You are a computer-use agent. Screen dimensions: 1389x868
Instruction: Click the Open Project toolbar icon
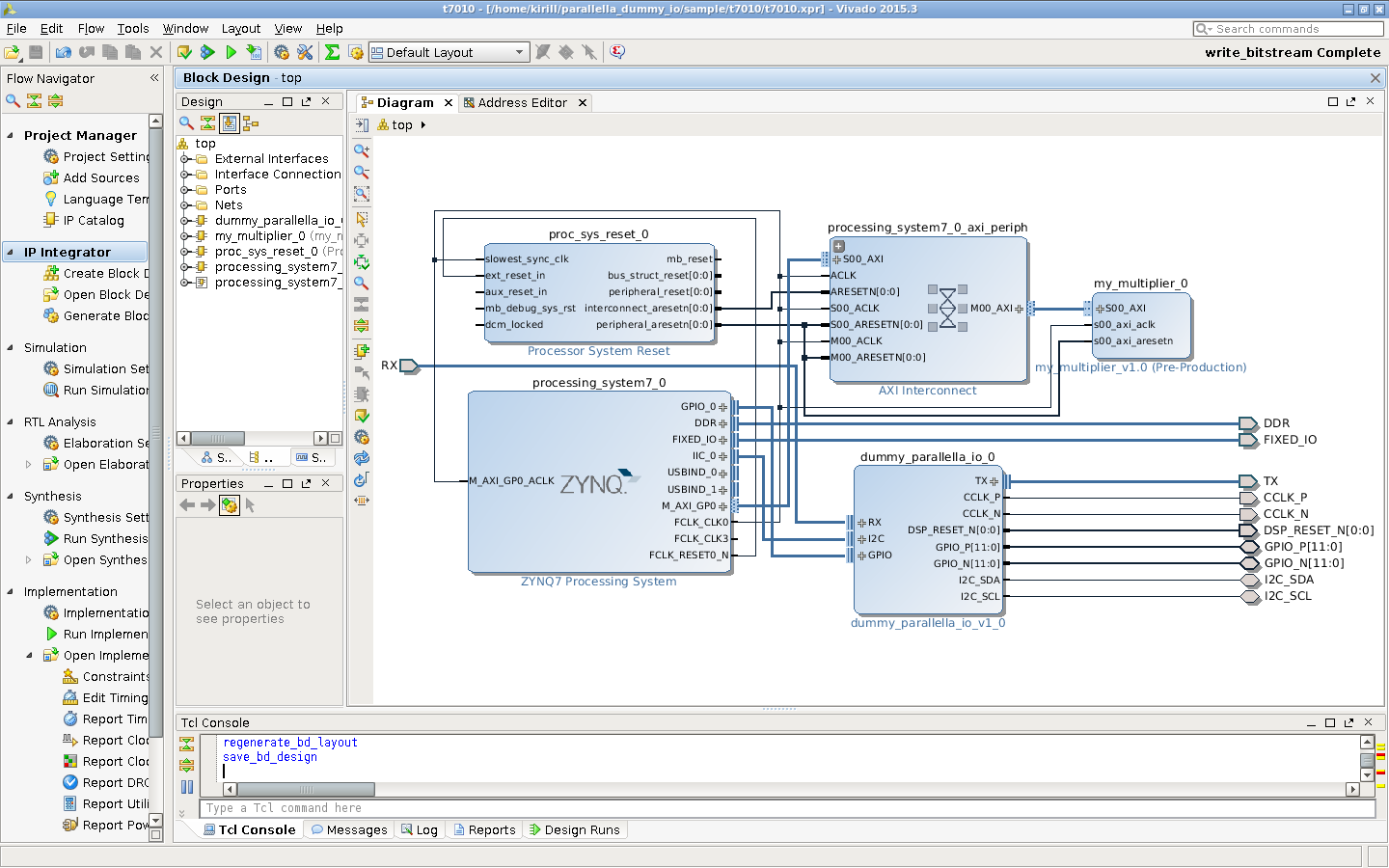[13, 52]
